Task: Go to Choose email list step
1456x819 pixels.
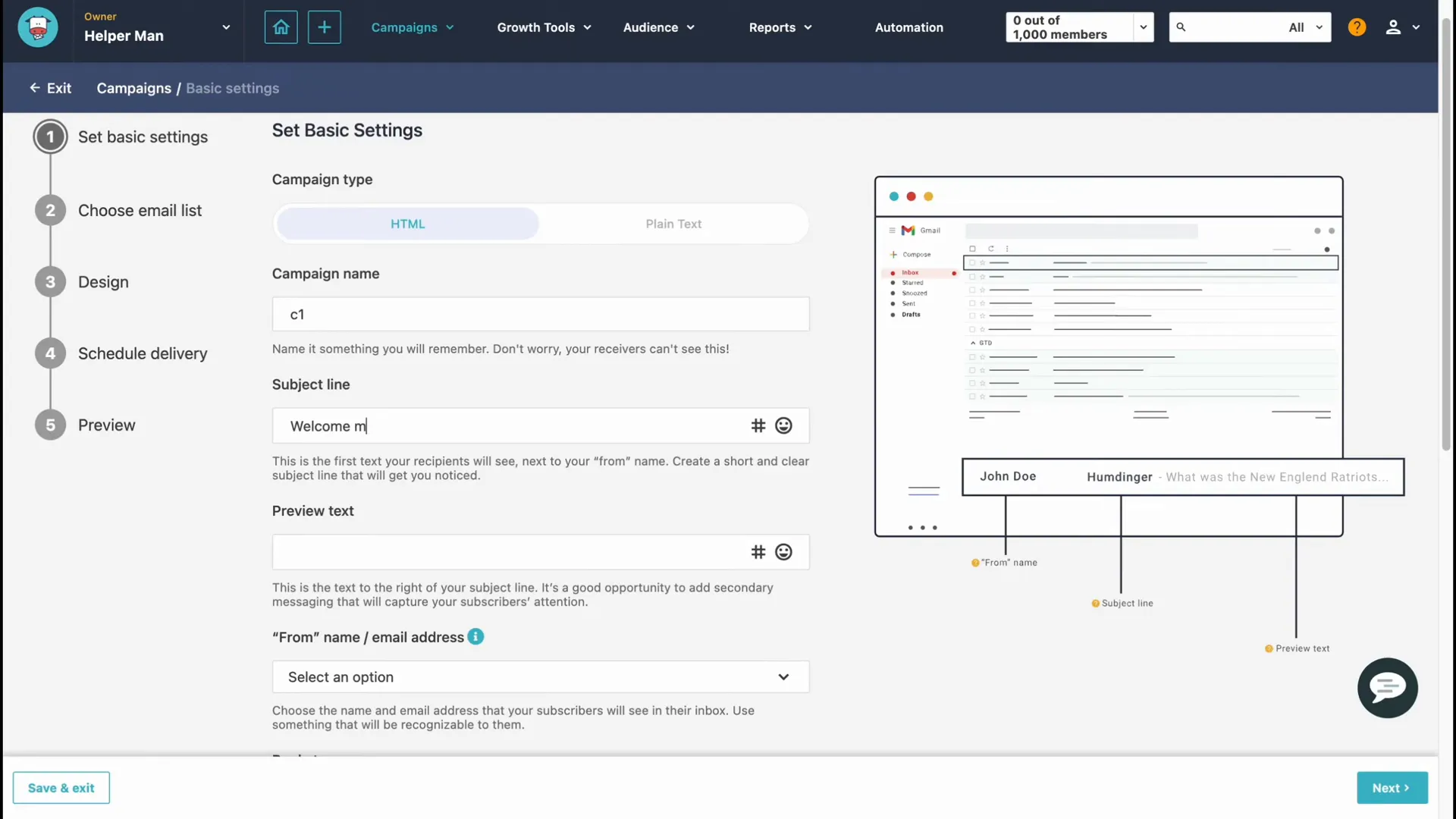Action: (x=140, y=211)
